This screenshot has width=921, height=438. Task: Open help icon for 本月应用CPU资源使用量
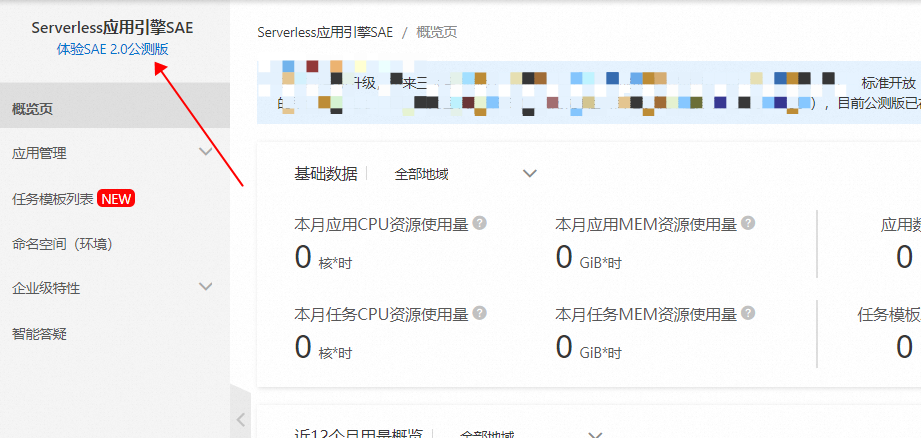(x=480, y=223)
